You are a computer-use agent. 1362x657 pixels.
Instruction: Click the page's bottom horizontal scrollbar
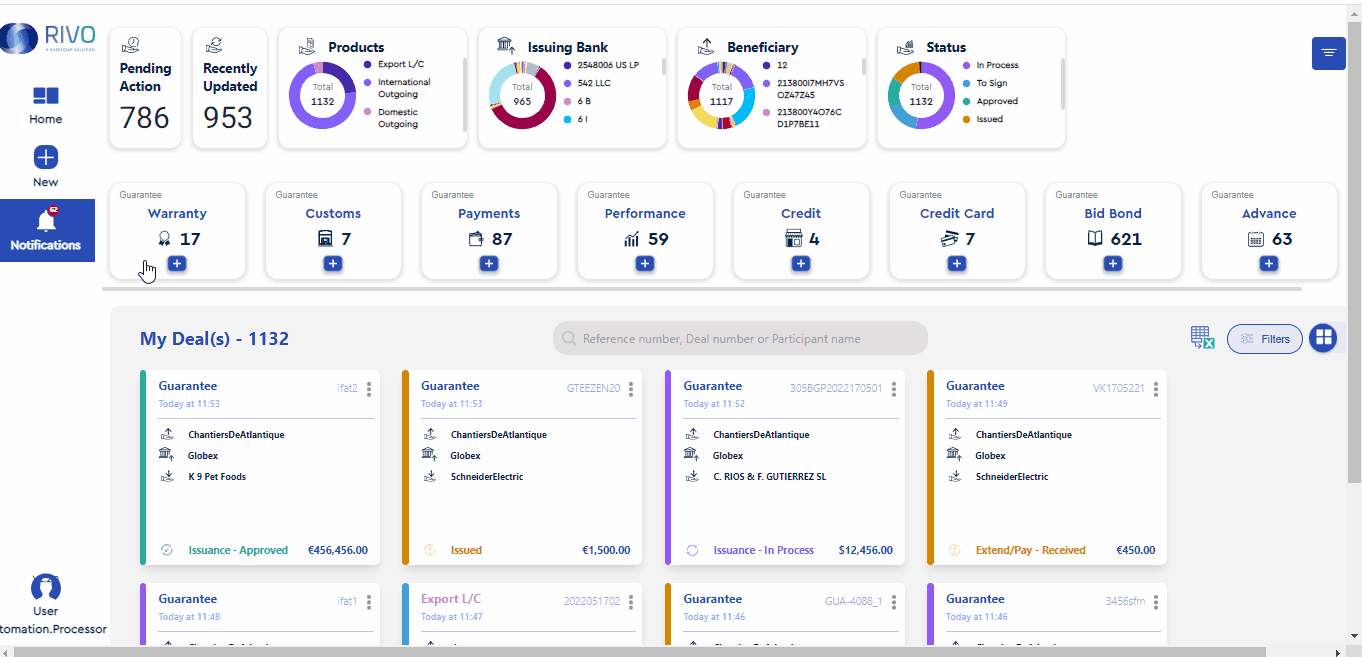640,652
